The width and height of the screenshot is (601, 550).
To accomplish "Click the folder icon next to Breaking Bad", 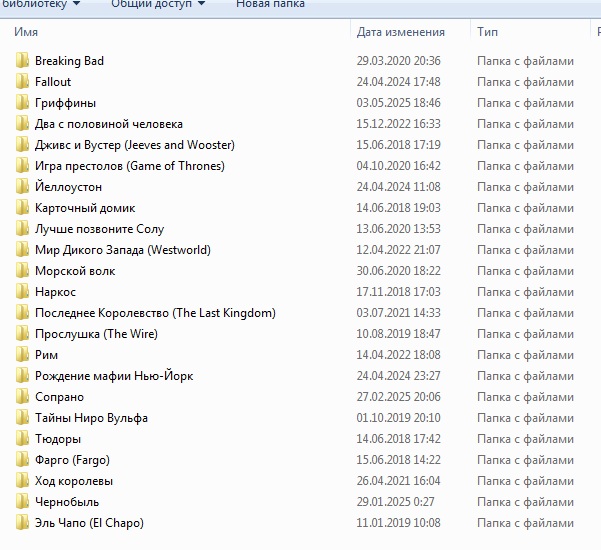I will click(22, 61).
